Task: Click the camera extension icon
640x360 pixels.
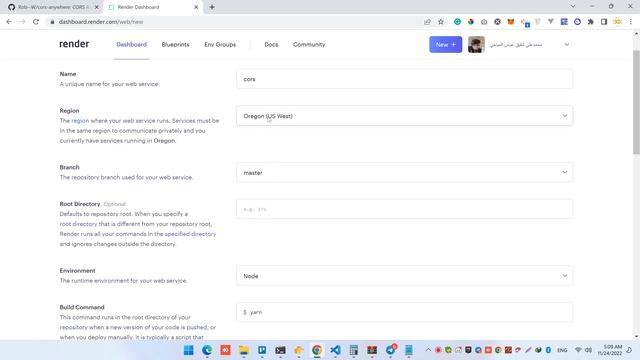Action: [x=484, y=22]
